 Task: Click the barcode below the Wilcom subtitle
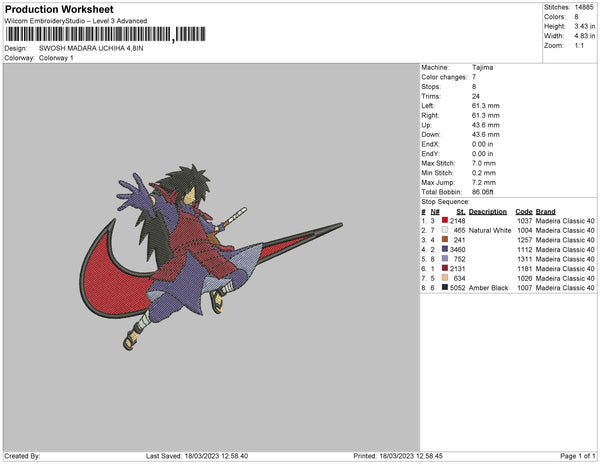tap(106, 34)
